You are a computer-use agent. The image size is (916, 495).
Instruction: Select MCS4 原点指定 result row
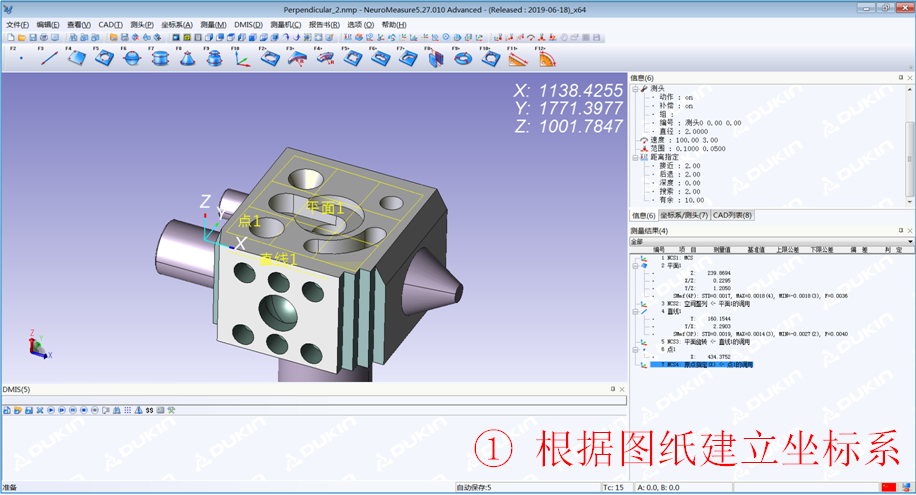[702, 366]
